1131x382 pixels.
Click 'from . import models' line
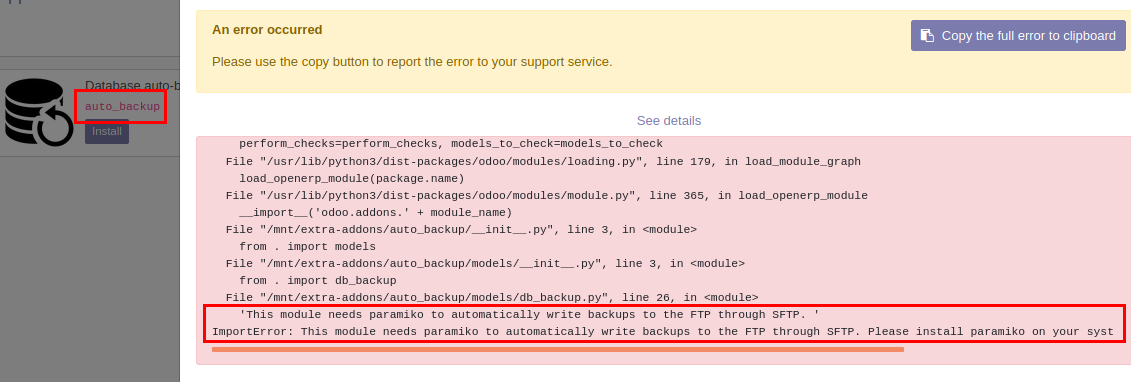click(307, 246)
